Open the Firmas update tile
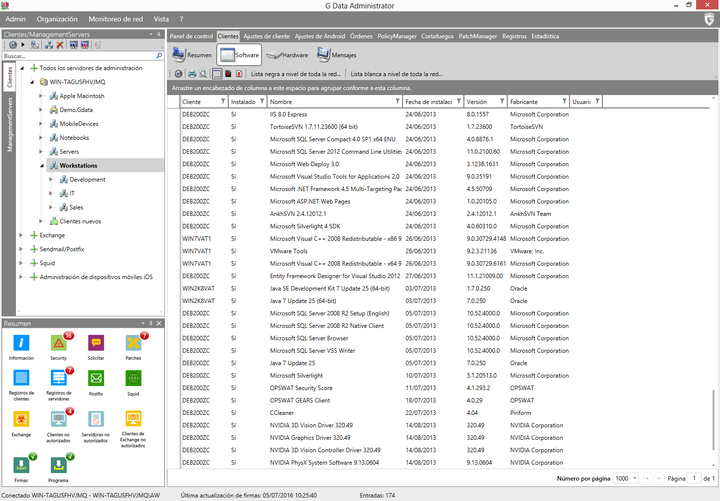The height and width of the screenshot is (501, 720). [21, 467]
